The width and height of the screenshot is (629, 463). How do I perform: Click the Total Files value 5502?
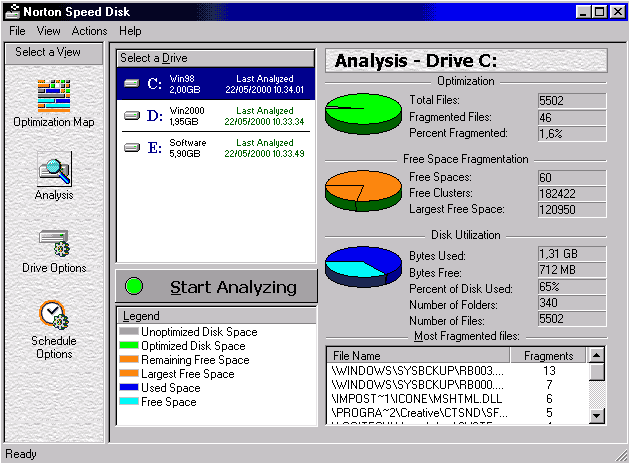click(572, 101)
